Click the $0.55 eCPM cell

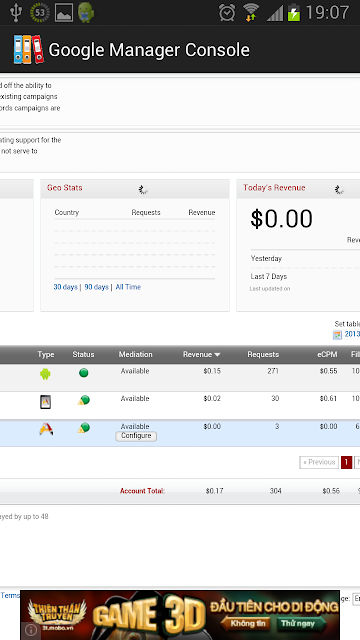click(x=329, y=371)
